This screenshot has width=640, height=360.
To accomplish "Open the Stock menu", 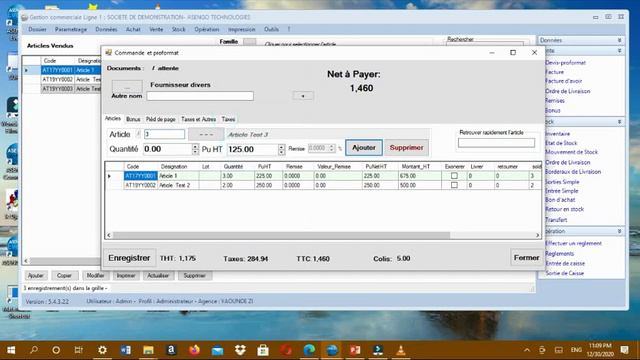I will pos(178,29).
